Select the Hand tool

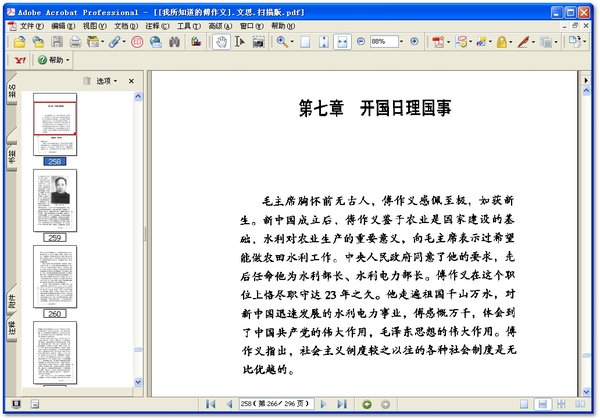coord(221,42)
